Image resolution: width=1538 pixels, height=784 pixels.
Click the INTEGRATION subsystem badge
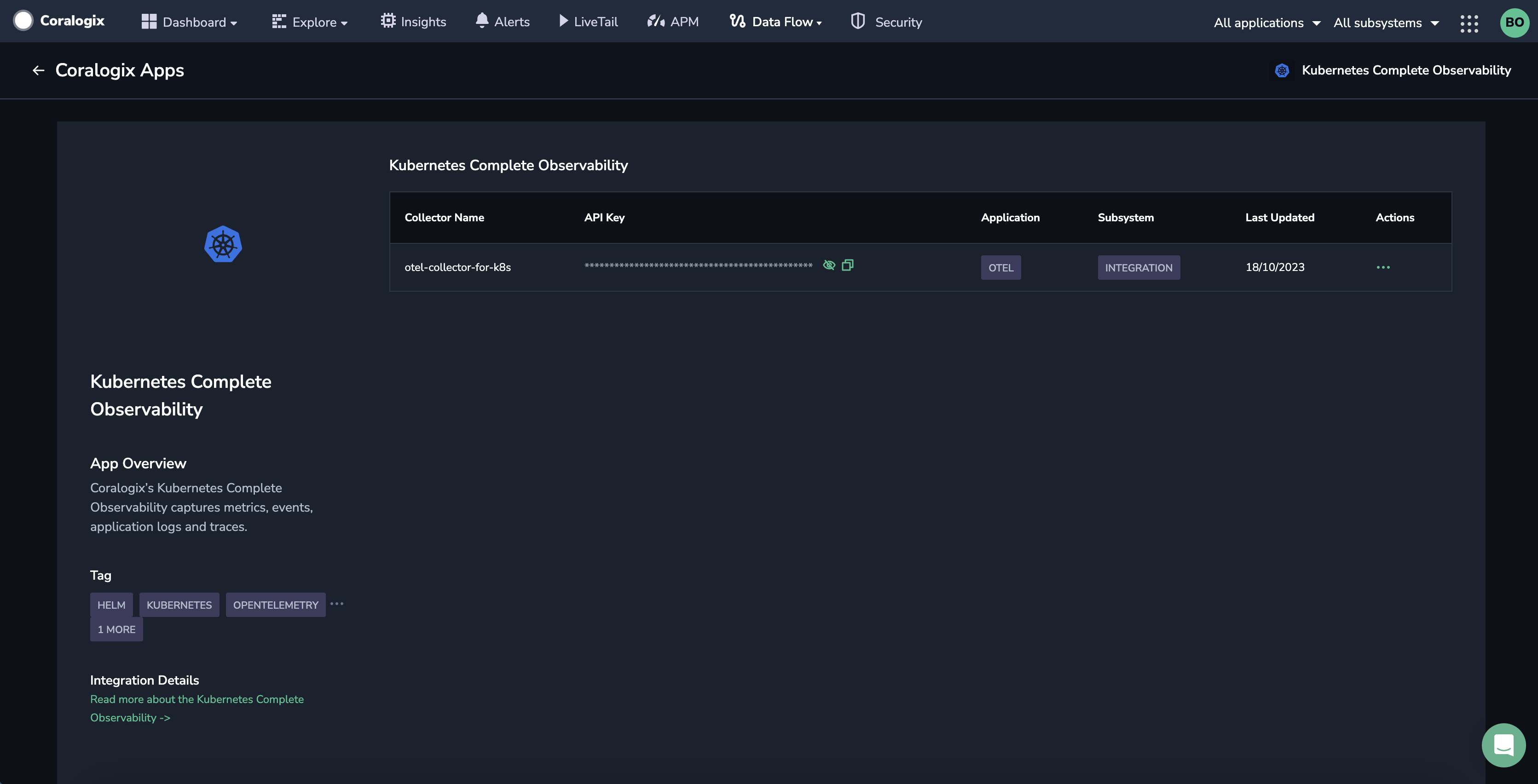click(1139, 267)
